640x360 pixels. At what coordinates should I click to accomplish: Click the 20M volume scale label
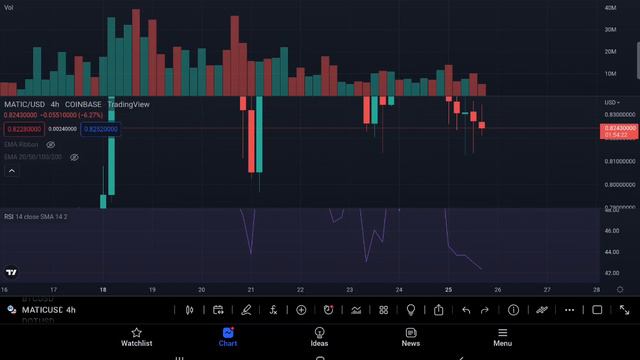click(x=611, y=51)
